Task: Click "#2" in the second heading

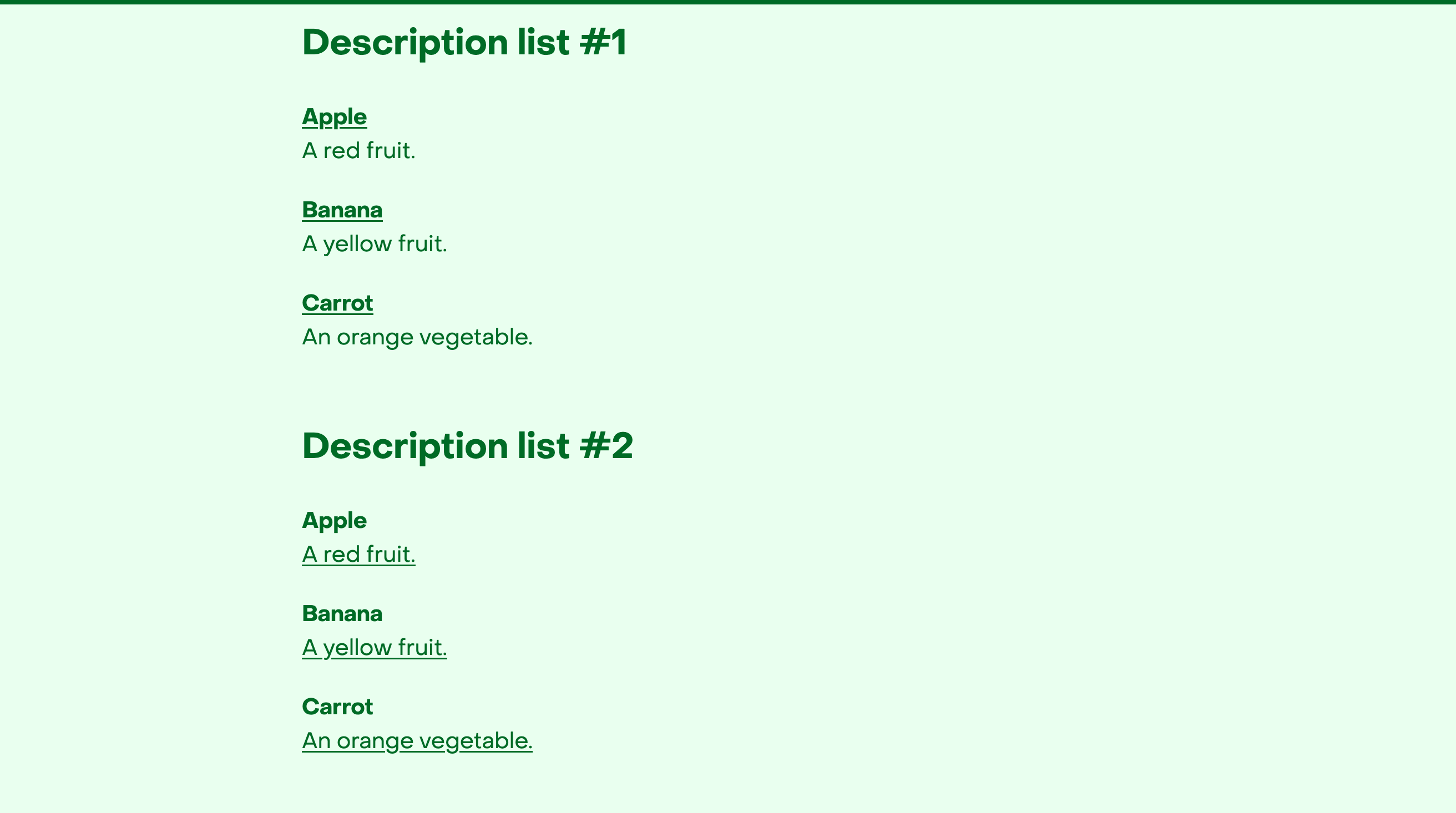Action: tap(606, 445)
